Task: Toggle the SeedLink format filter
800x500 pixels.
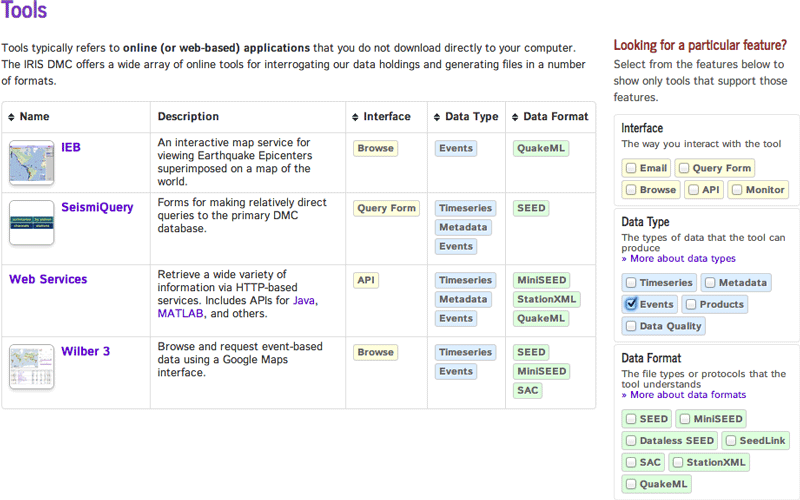Action: pyautogui.click(x=731, y=440)
